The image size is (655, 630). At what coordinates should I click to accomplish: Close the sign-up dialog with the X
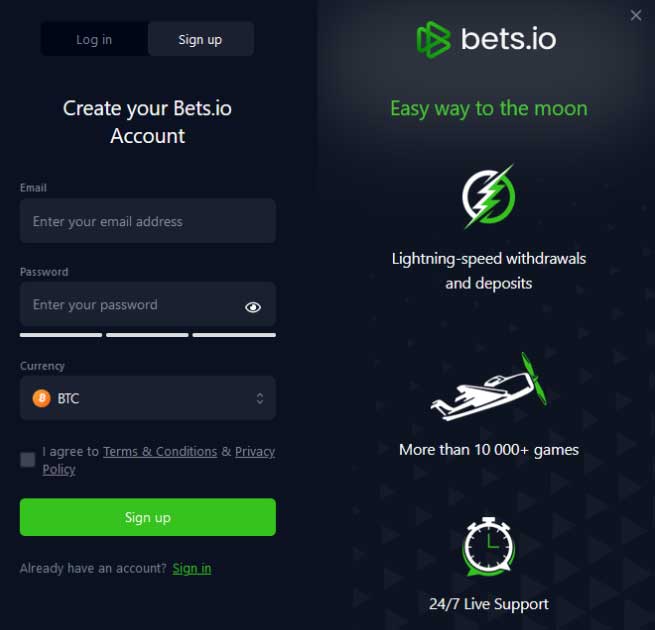(636, 15)
